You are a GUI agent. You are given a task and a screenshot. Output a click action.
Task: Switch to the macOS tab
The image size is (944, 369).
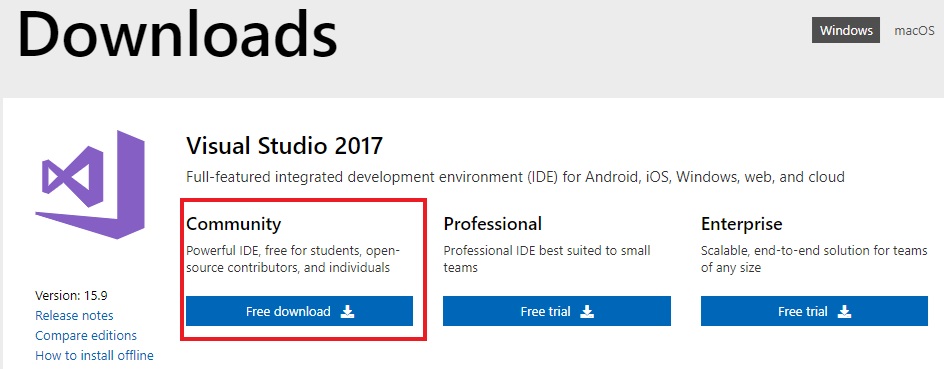(x=914, y=31)
